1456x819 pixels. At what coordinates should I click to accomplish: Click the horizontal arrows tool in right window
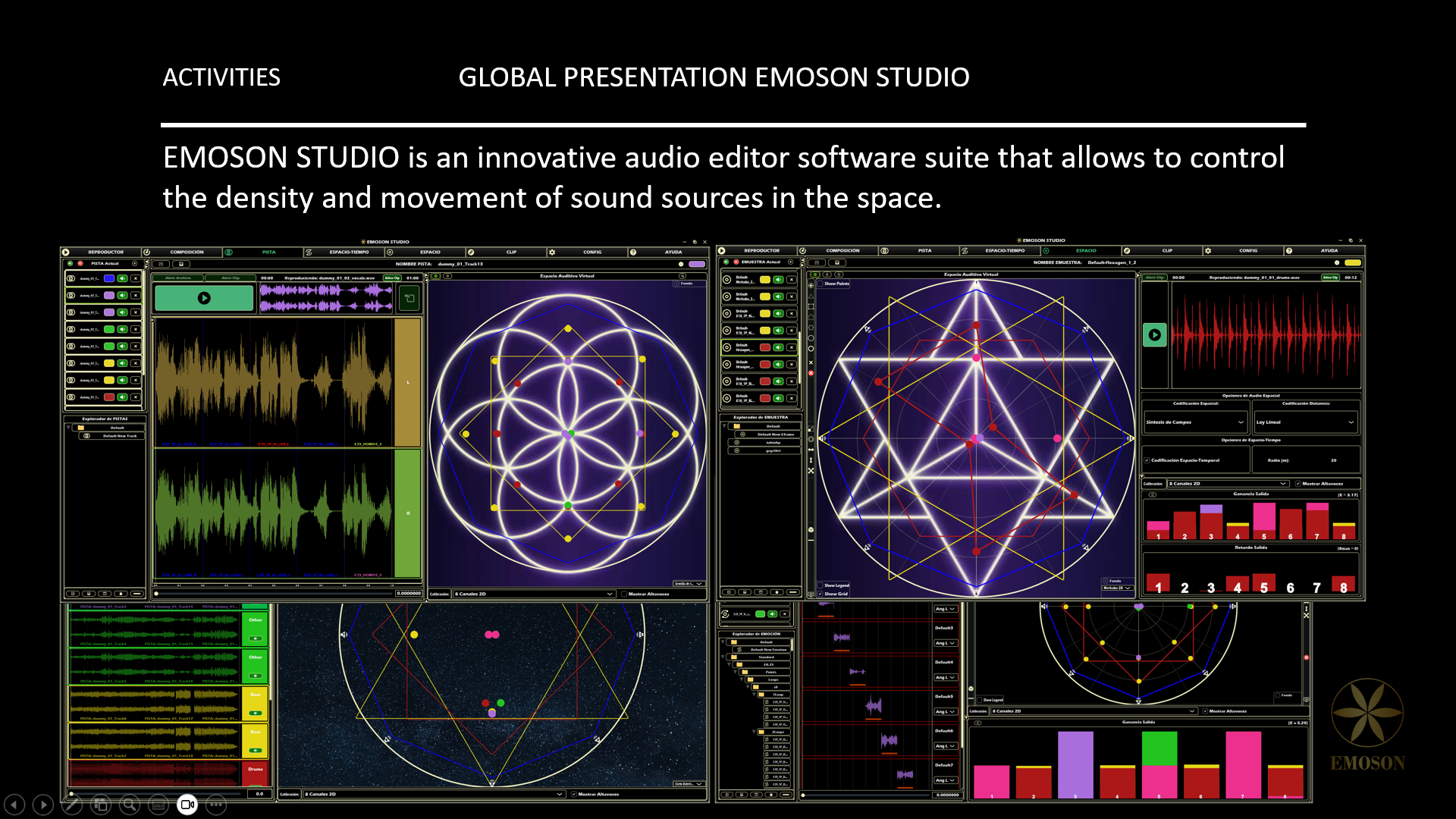click(x=811, y=450)
